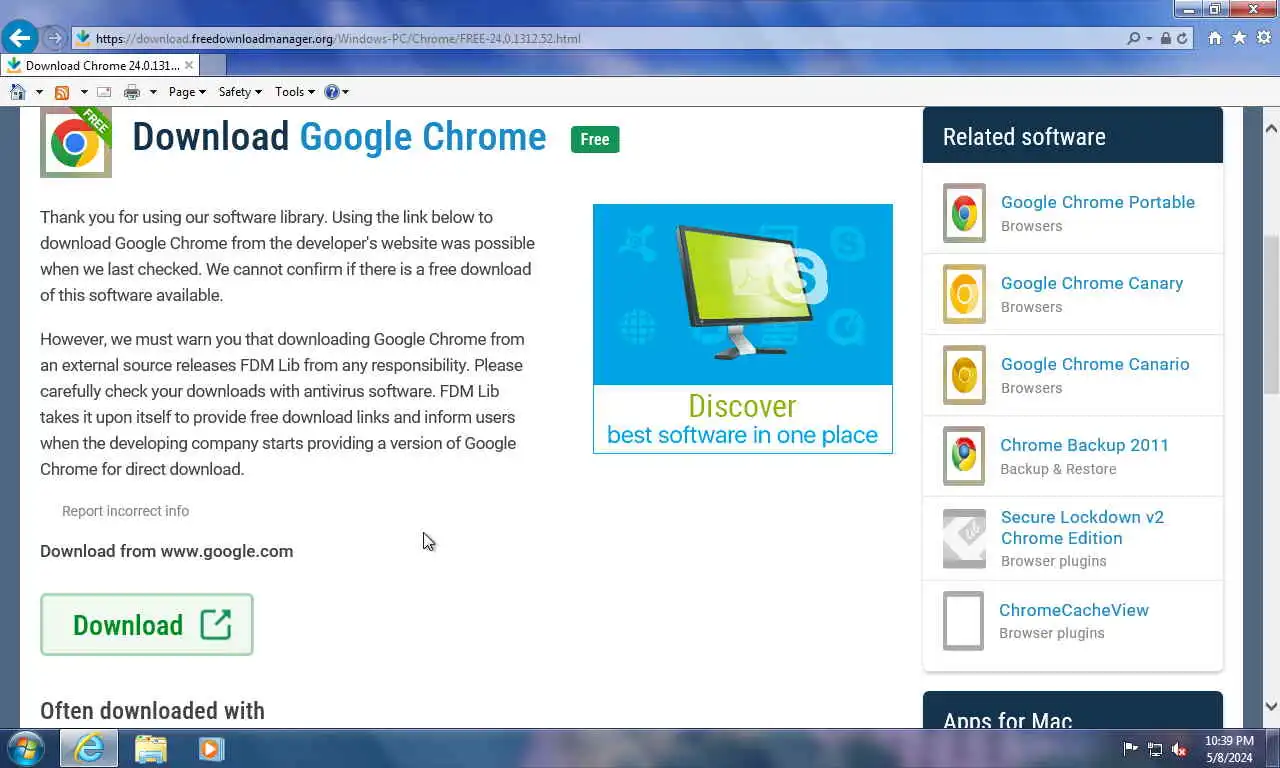Open Google Chrome Portable link
Screen dimensions: 1280x768
(1098, 202)
